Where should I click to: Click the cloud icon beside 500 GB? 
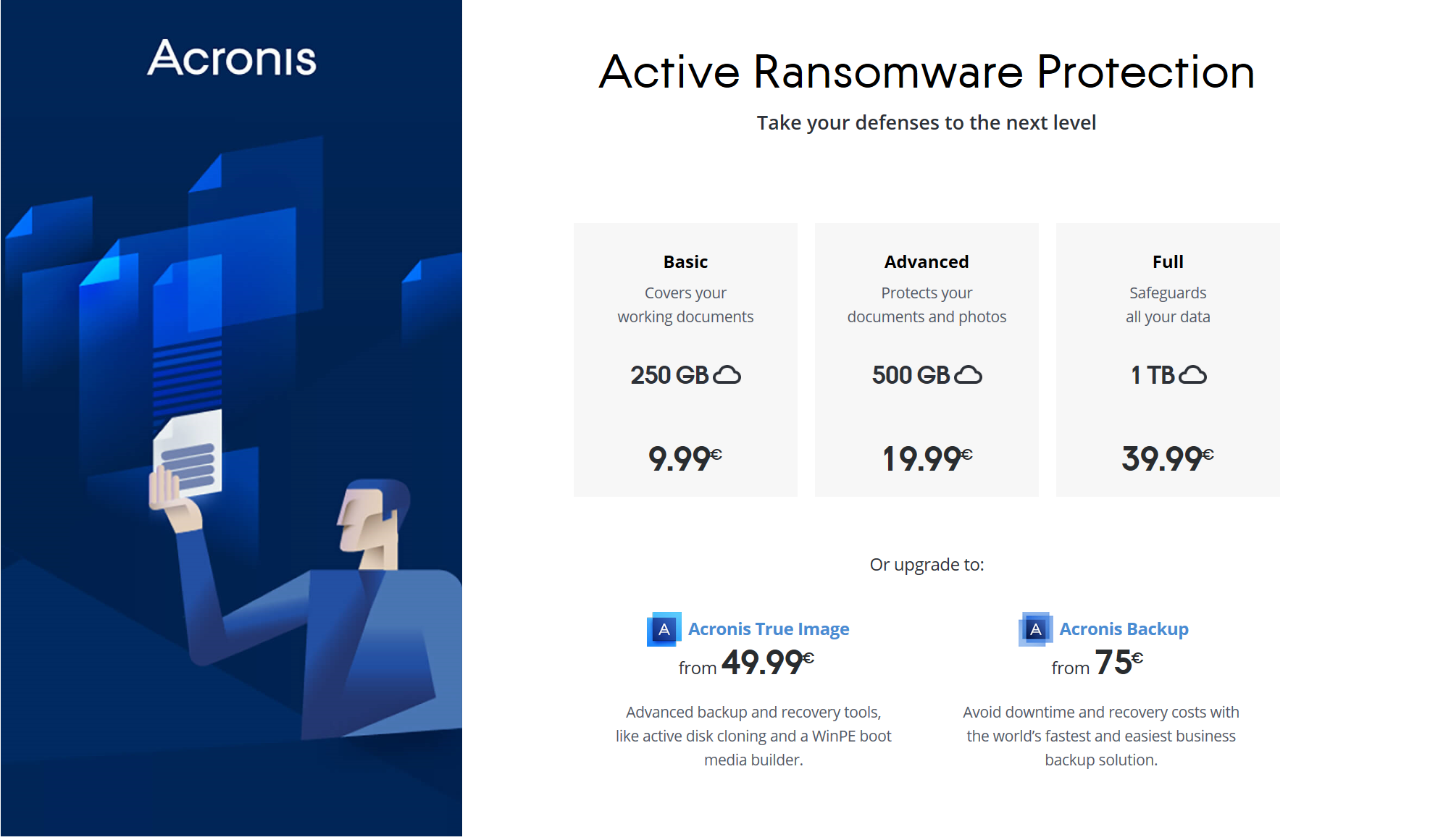coord(968,375)
